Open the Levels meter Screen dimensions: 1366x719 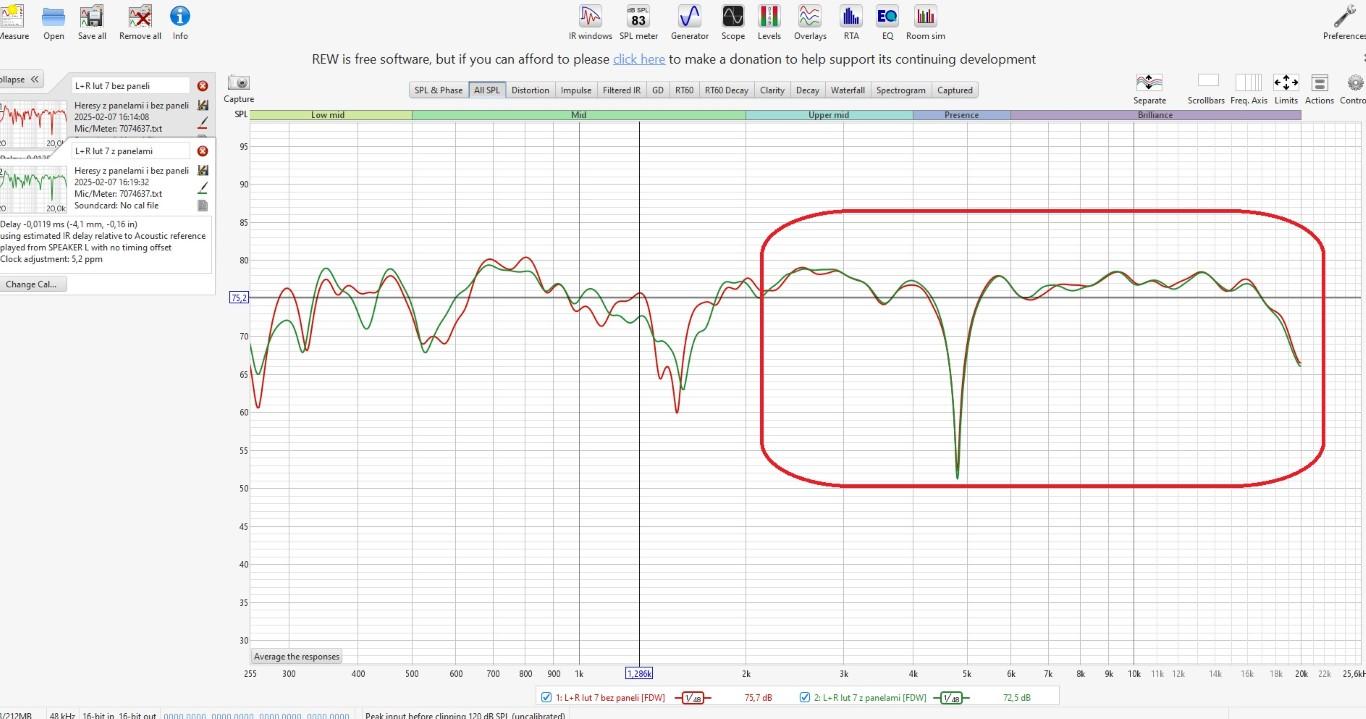pyautogui.click(x=769, y=16)
